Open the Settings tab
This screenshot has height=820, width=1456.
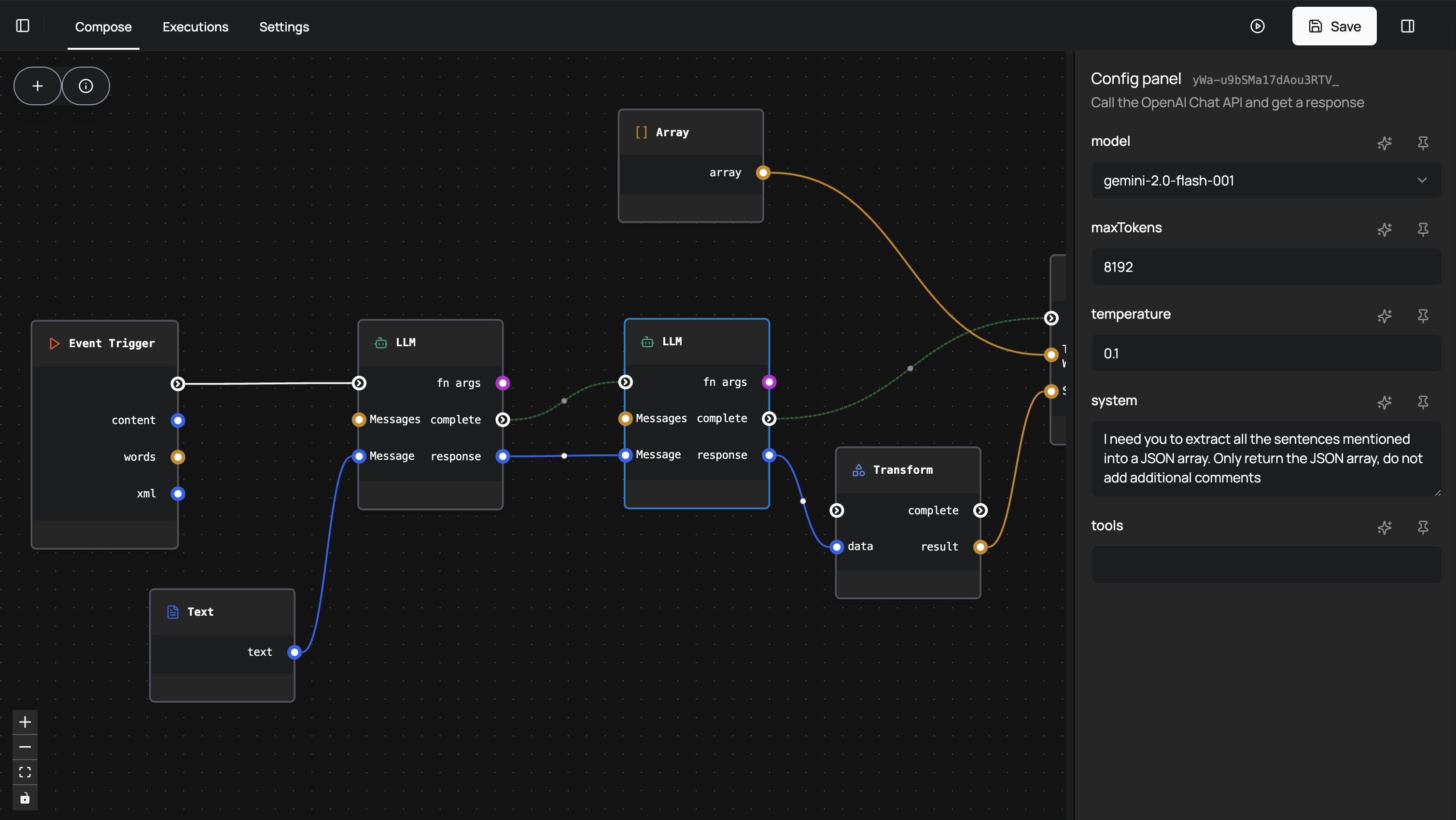tap(284, 27)
